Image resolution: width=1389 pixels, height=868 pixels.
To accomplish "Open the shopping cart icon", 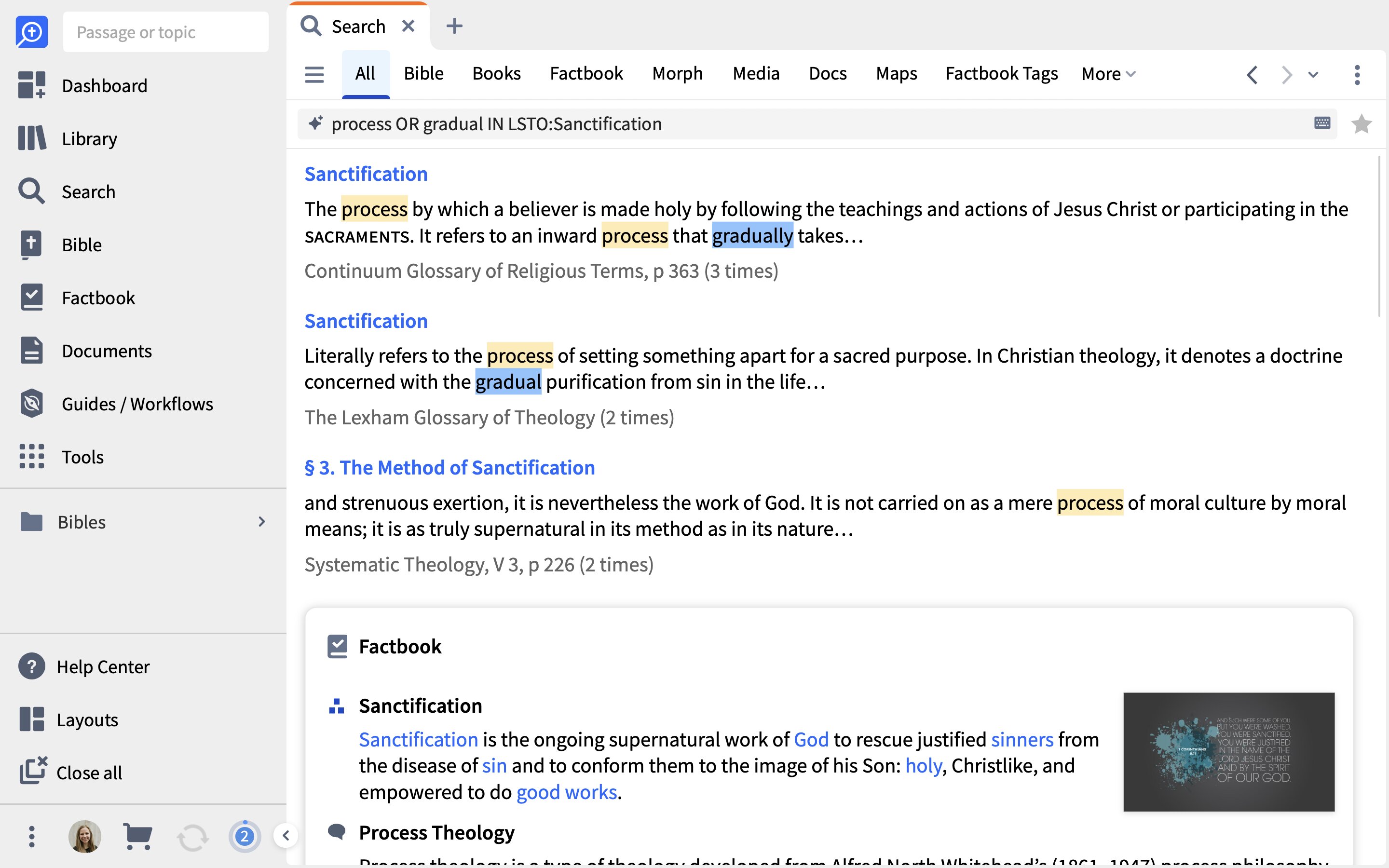I will pyautogui.click(x=138, y=837).
